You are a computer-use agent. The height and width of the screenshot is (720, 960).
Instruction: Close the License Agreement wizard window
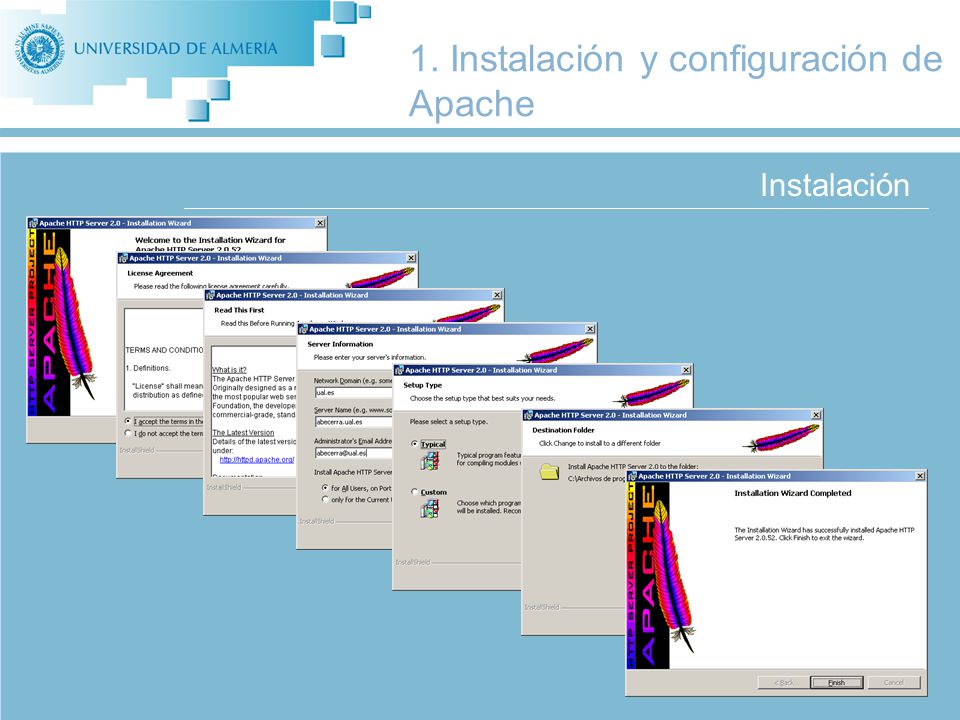coord(411,258)
